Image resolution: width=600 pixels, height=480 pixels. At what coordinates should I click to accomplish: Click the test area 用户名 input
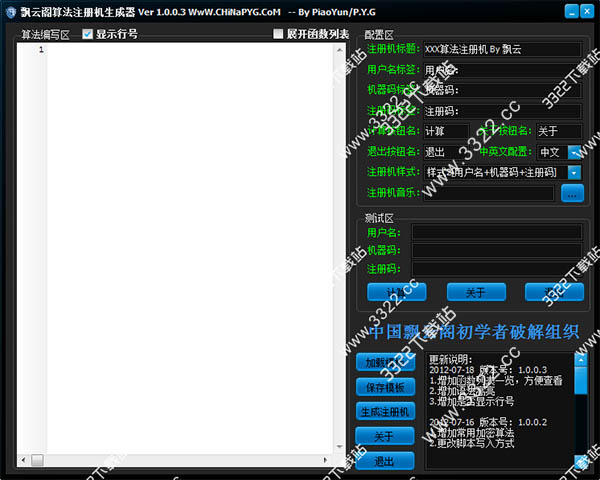click(497, 232)
